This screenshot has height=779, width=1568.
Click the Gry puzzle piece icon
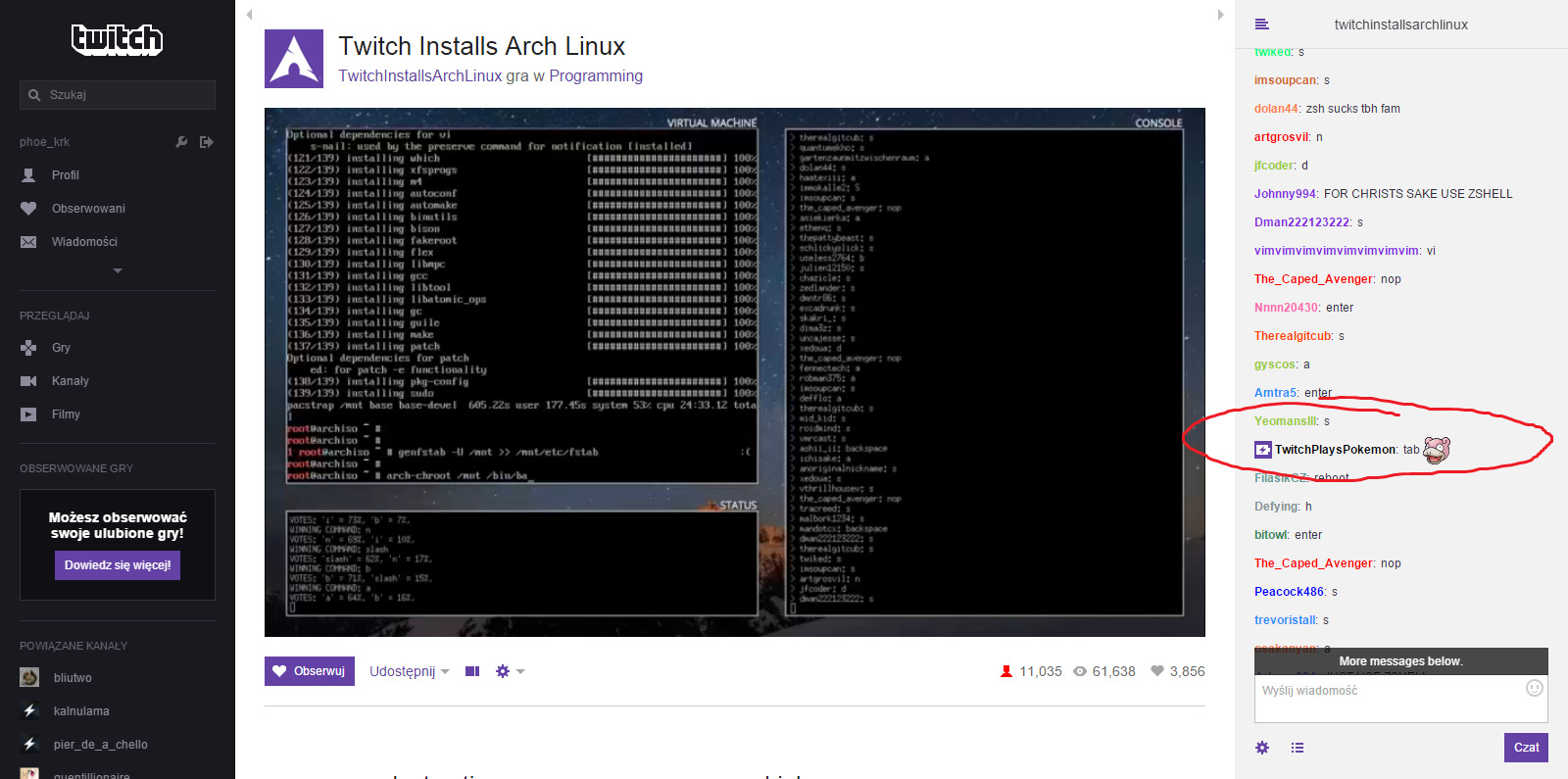click(28, 348)
